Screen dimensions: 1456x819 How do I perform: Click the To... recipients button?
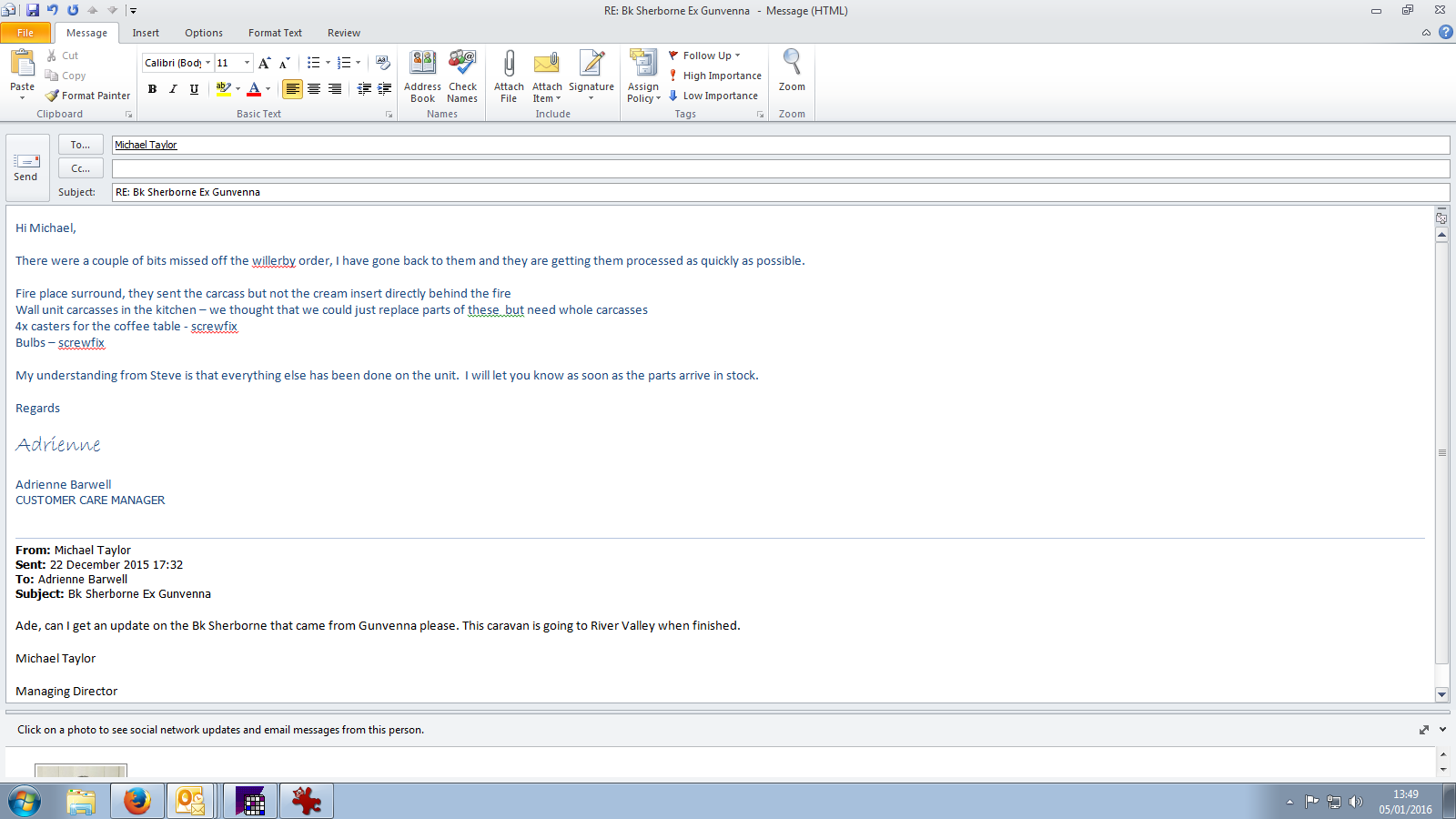81,145
